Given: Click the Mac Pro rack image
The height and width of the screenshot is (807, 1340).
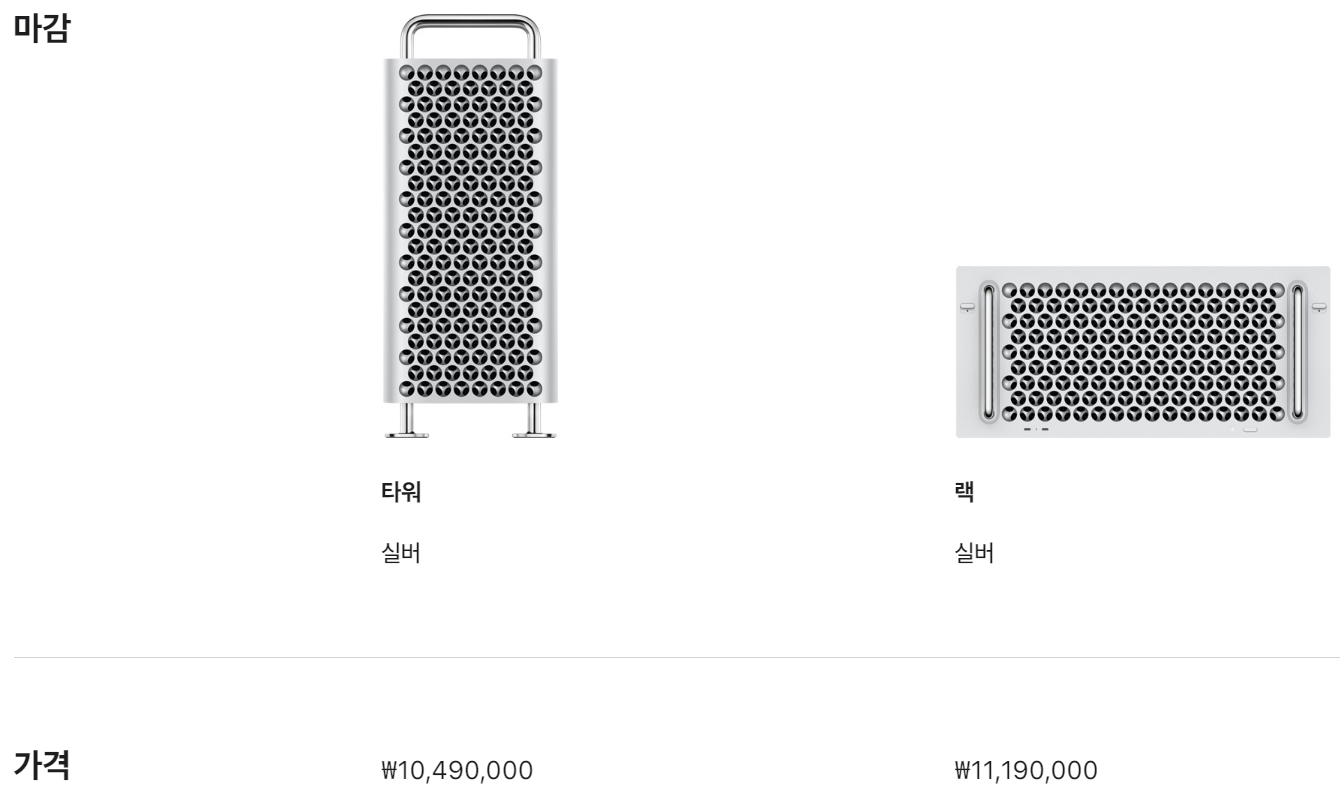Looking at the screenshot, I should click(x=1143, y=352).
